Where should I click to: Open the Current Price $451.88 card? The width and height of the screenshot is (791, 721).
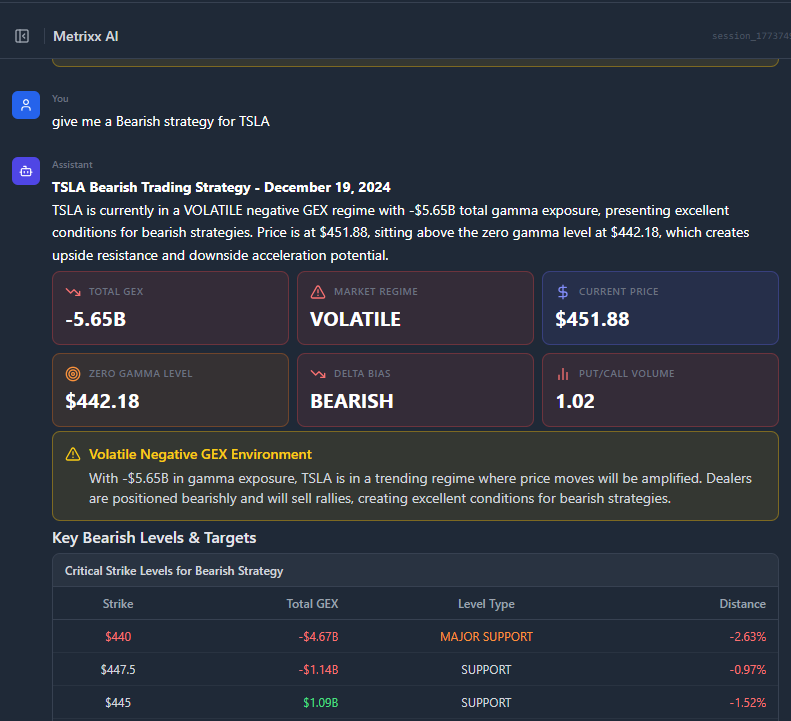[x=660, y=308]
